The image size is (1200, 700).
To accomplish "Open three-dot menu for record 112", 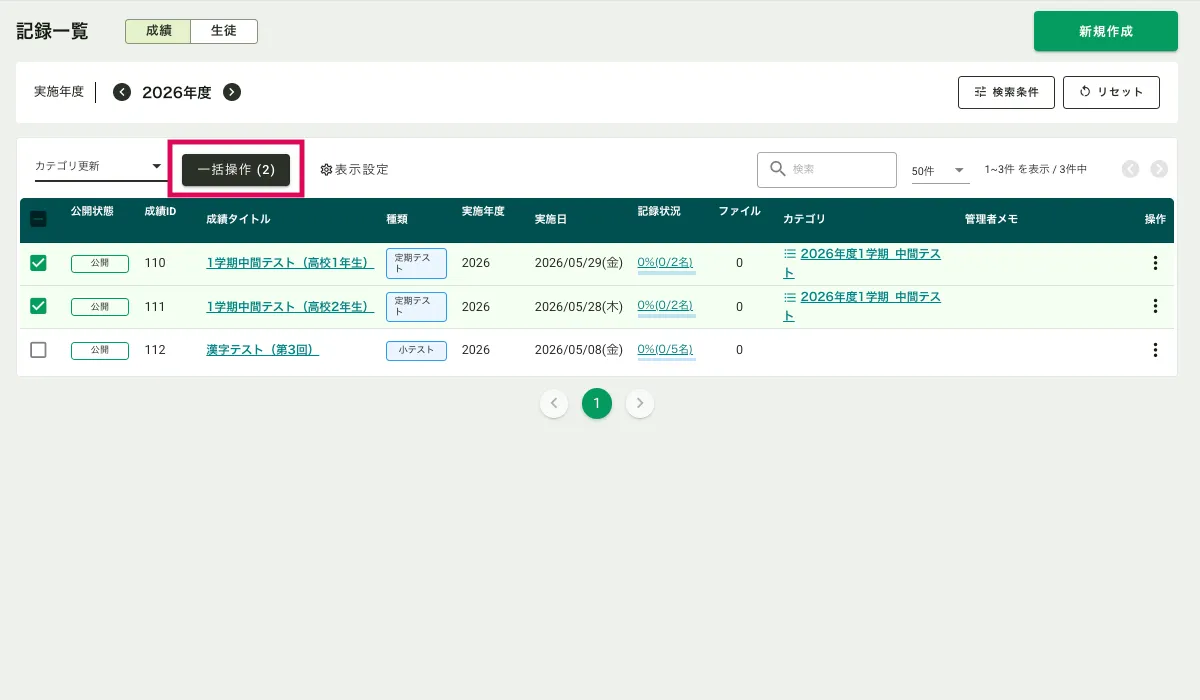I will (x=1155, y=350).
